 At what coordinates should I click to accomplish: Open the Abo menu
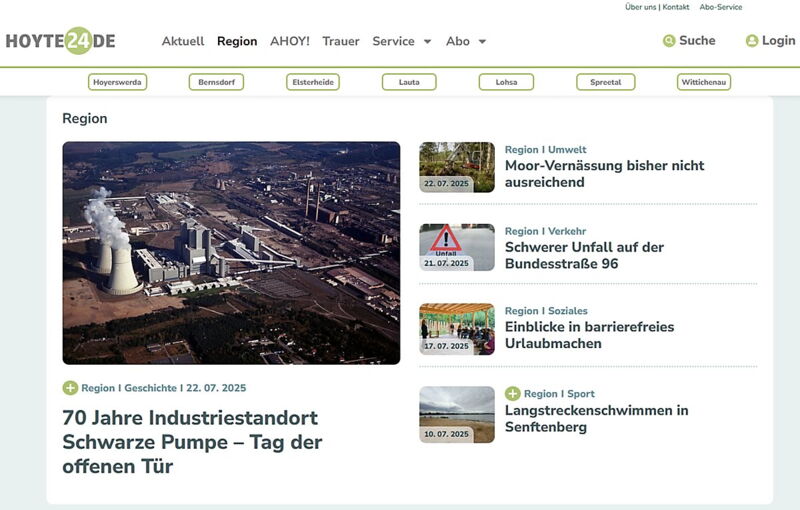click(x=458, y=41)
